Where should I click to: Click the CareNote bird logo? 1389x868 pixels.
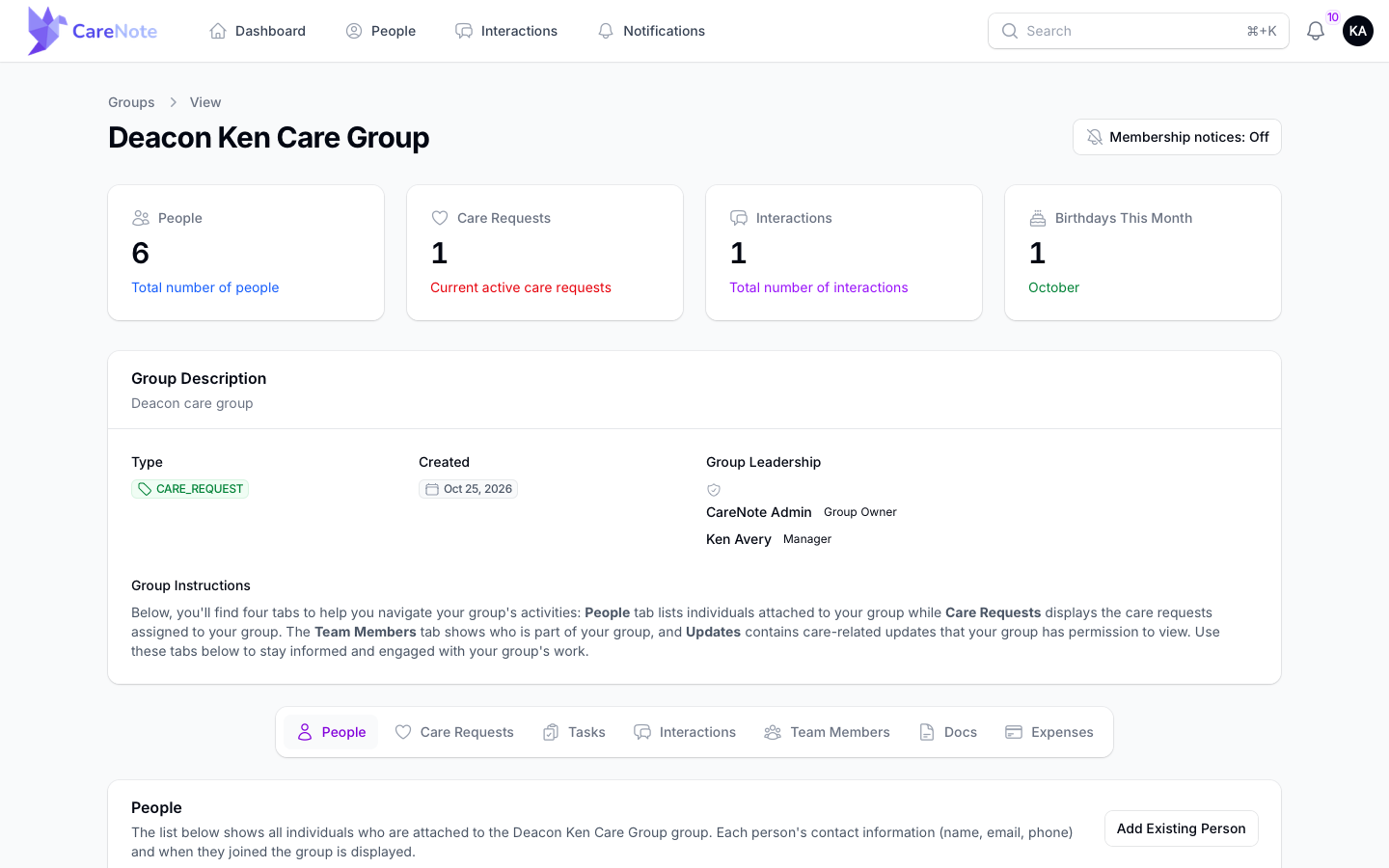46,31
